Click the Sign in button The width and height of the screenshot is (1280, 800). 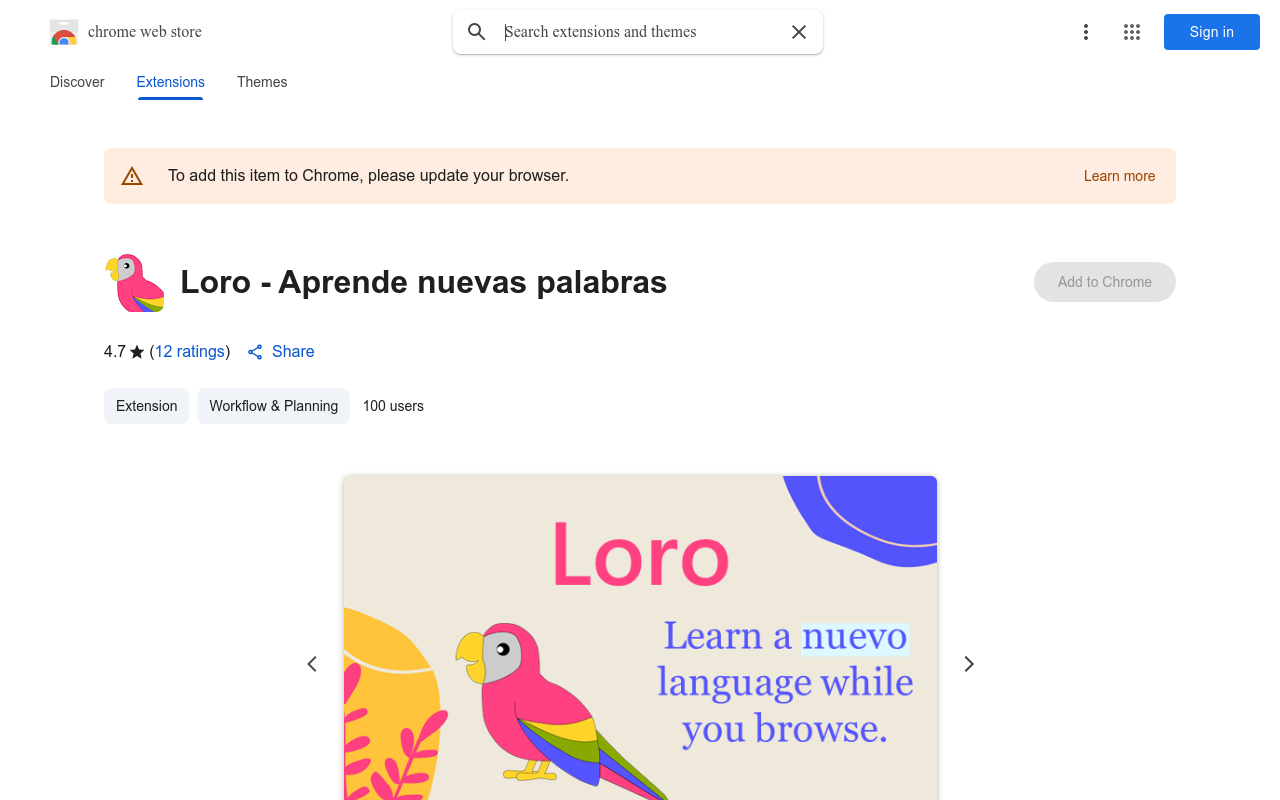[1212, 32]
